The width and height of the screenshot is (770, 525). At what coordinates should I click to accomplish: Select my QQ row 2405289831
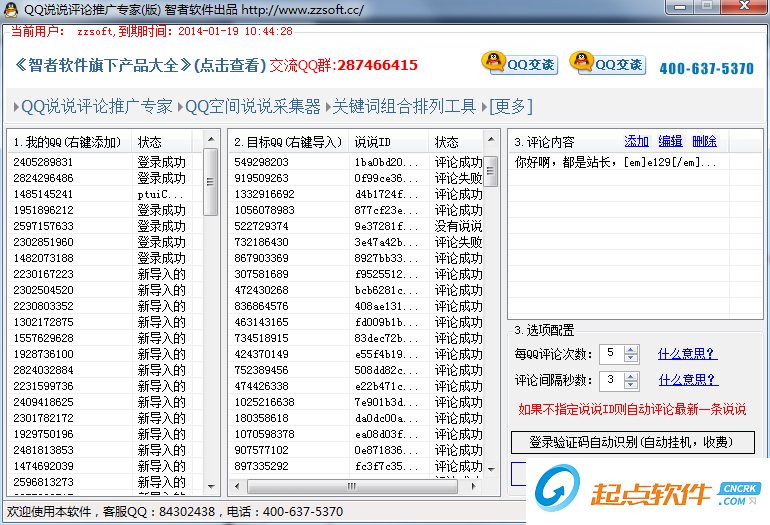(x=105, y=162)
